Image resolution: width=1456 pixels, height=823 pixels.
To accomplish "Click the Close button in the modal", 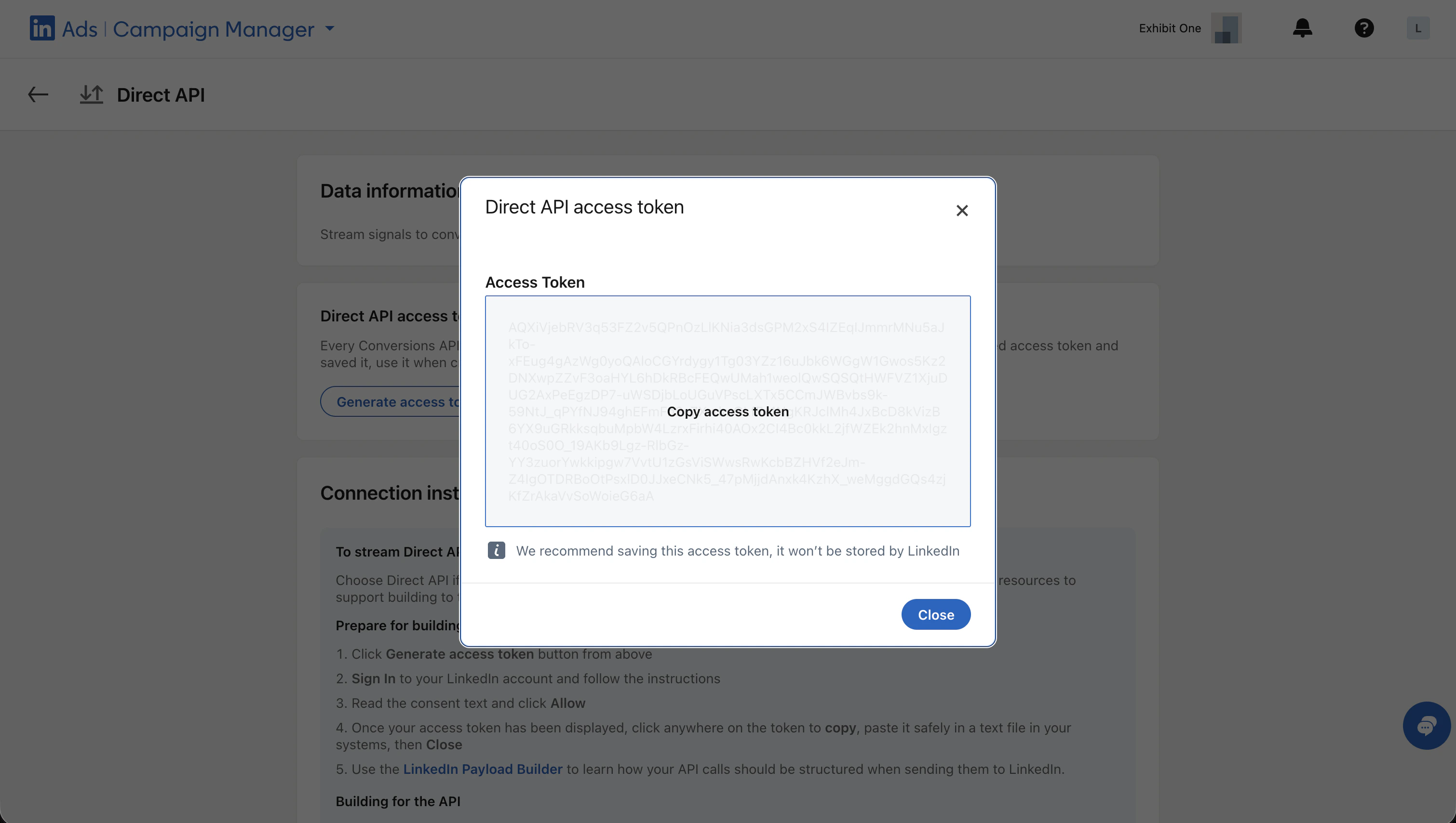I will click(x=935, y=614).
